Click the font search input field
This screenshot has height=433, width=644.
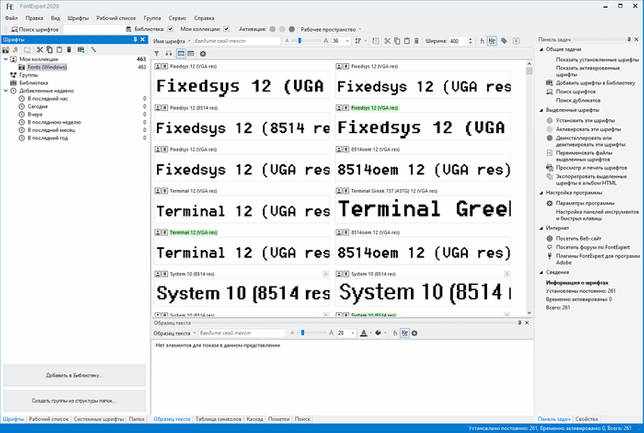tap(93, 30)
